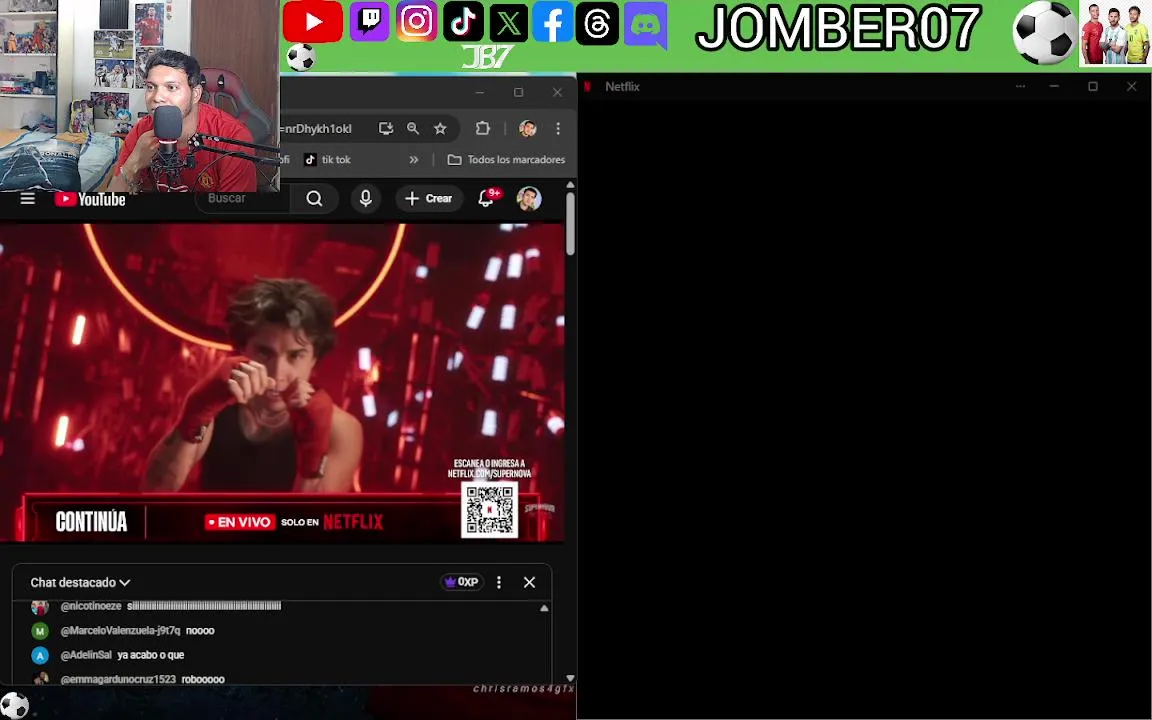Screen dimensions: 1152x720
Task: Click the Crear button
Action: (x=429, y=198)
